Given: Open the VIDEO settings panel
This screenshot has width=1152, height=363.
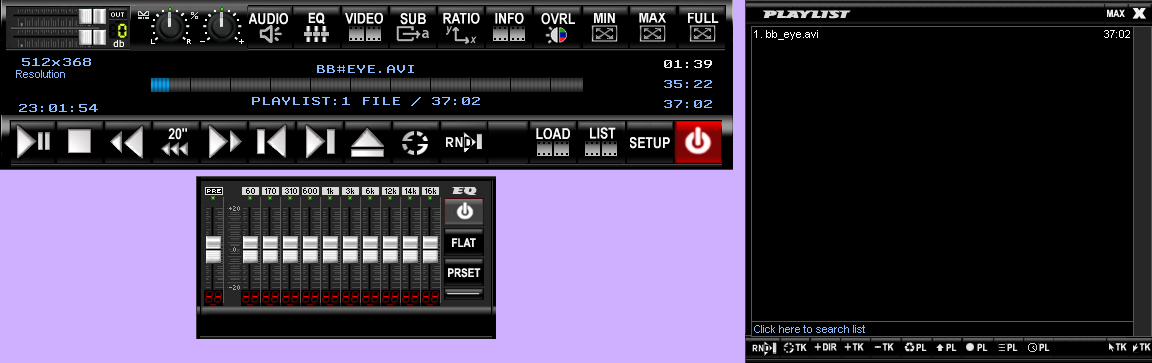Looking at the screenshot, I should (x=364, y=27).
